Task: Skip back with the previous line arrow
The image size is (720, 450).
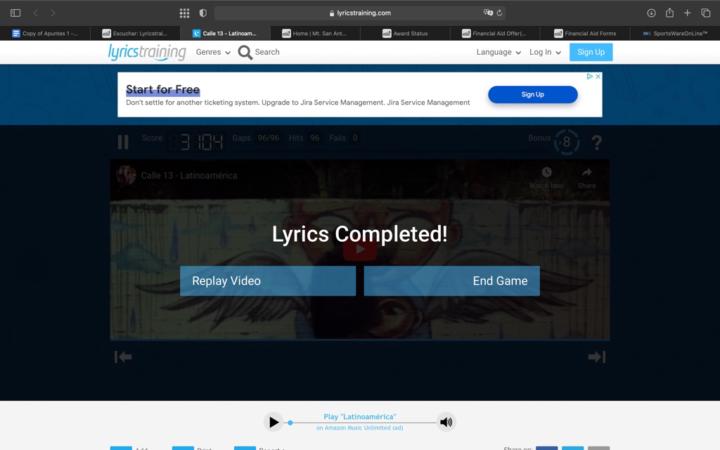Action: coord(123,357)
